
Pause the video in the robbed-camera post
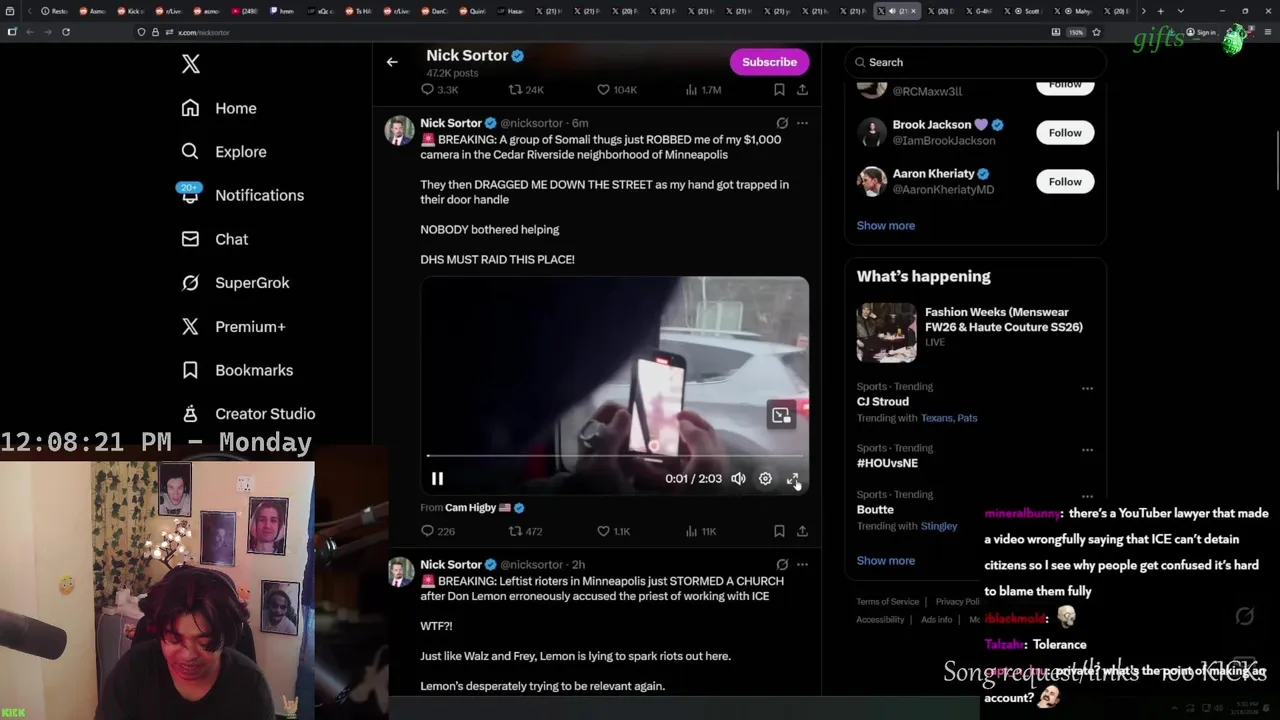tap(437, 479)
